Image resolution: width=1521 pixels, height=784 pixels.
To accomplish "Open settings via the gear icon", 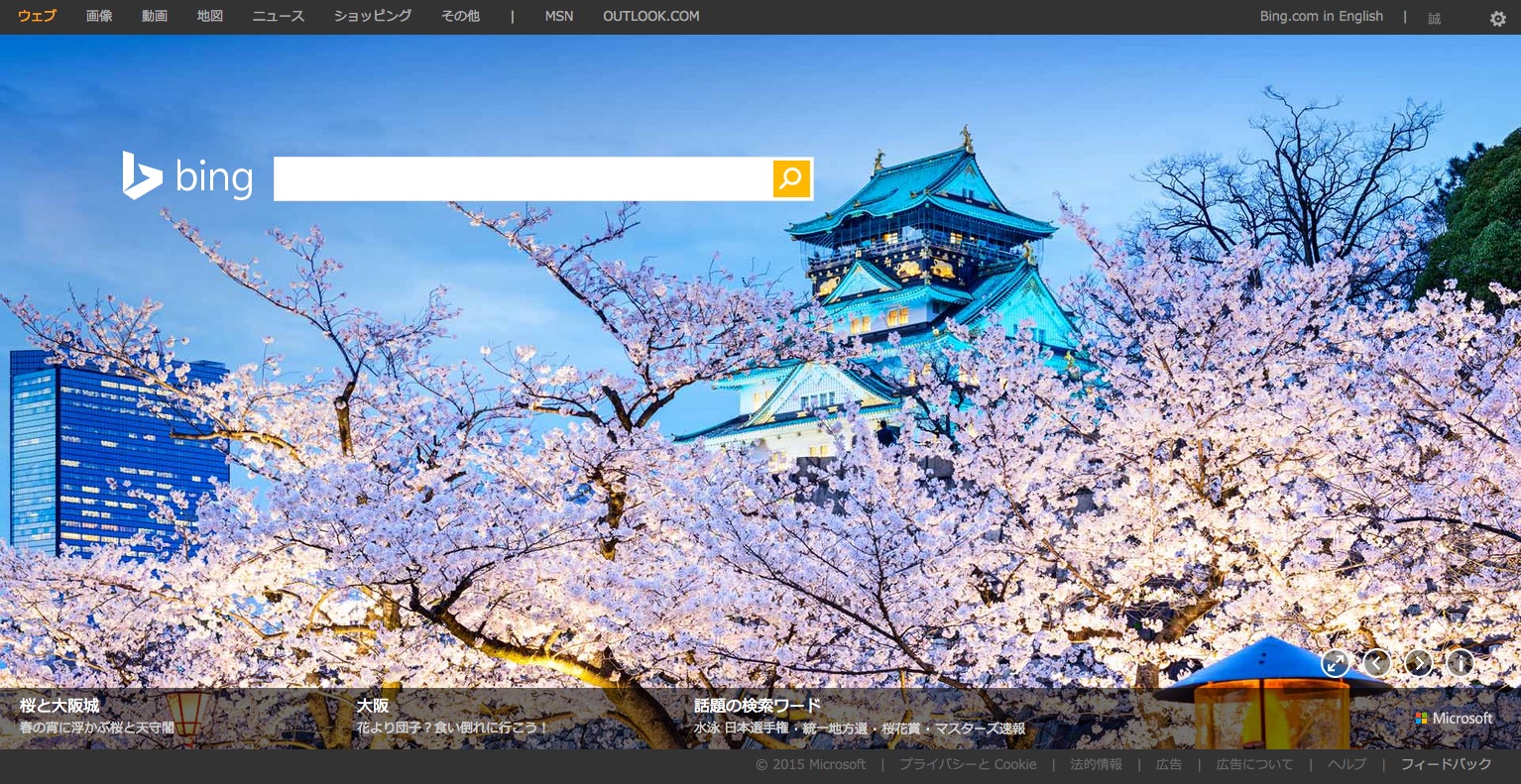I will coord(1497,18).
